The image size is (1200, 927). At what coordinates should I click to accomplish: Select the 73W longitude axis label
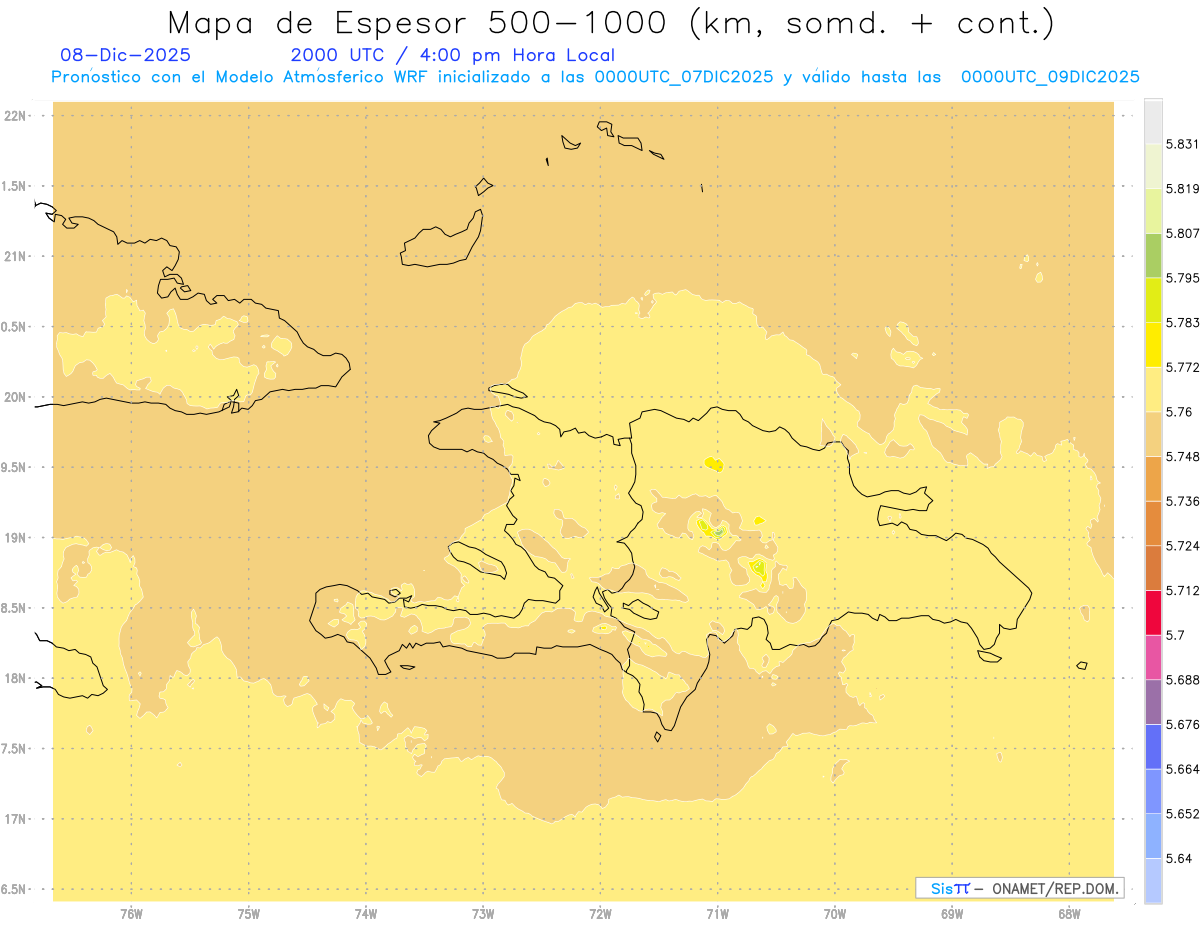click(483, 914)
